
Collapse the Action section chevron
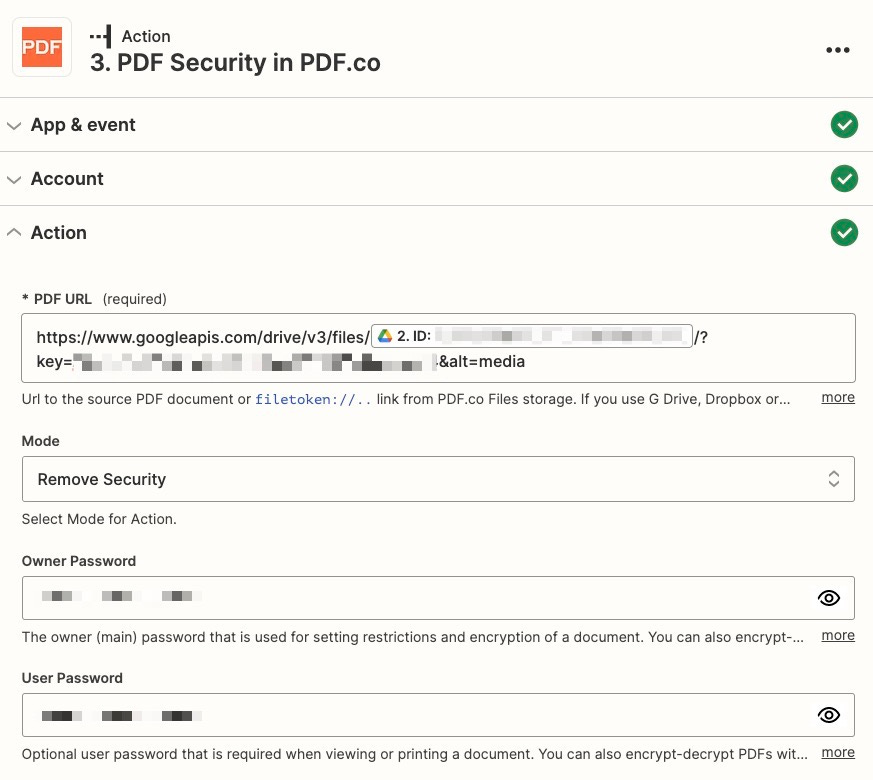click(x=14, y=232)
